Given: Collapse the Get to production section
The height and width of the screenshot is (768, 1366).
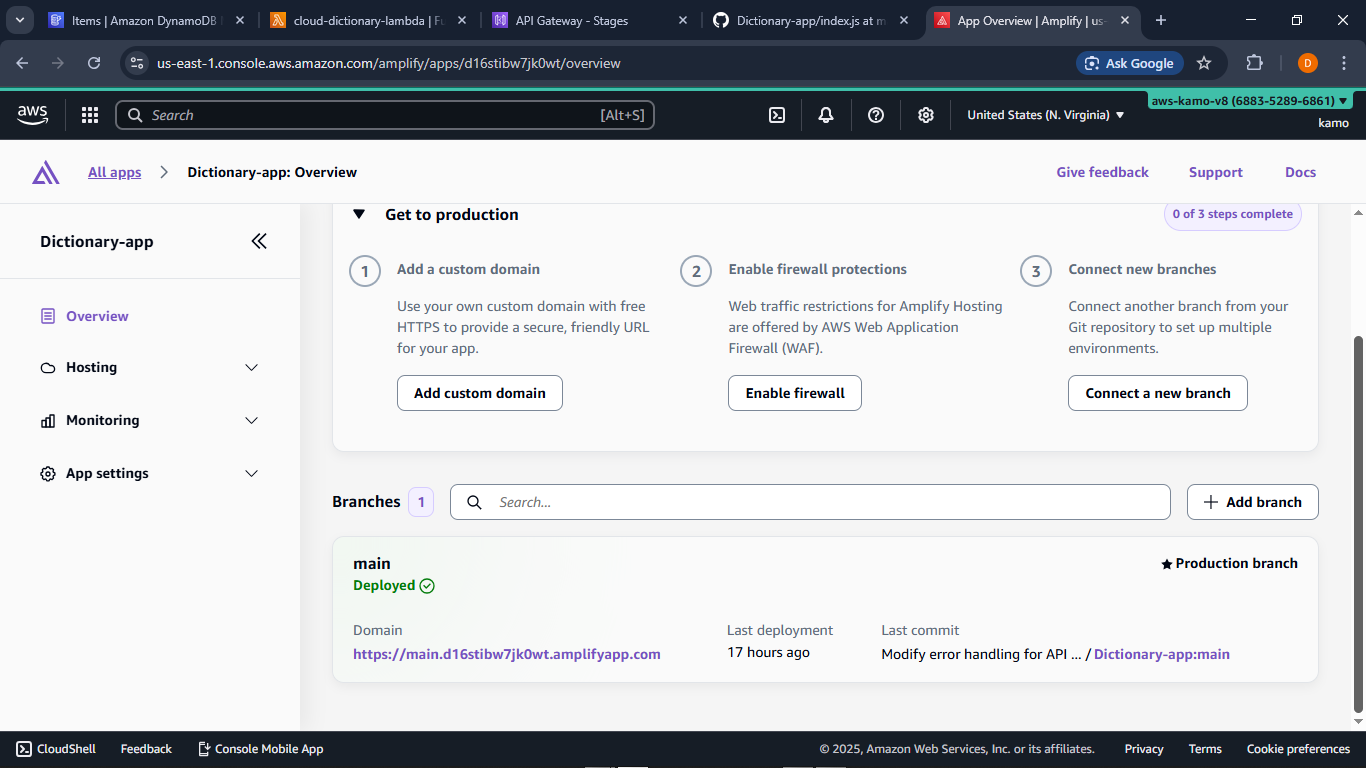Looking at the screenshot, I should click(359, 214).
